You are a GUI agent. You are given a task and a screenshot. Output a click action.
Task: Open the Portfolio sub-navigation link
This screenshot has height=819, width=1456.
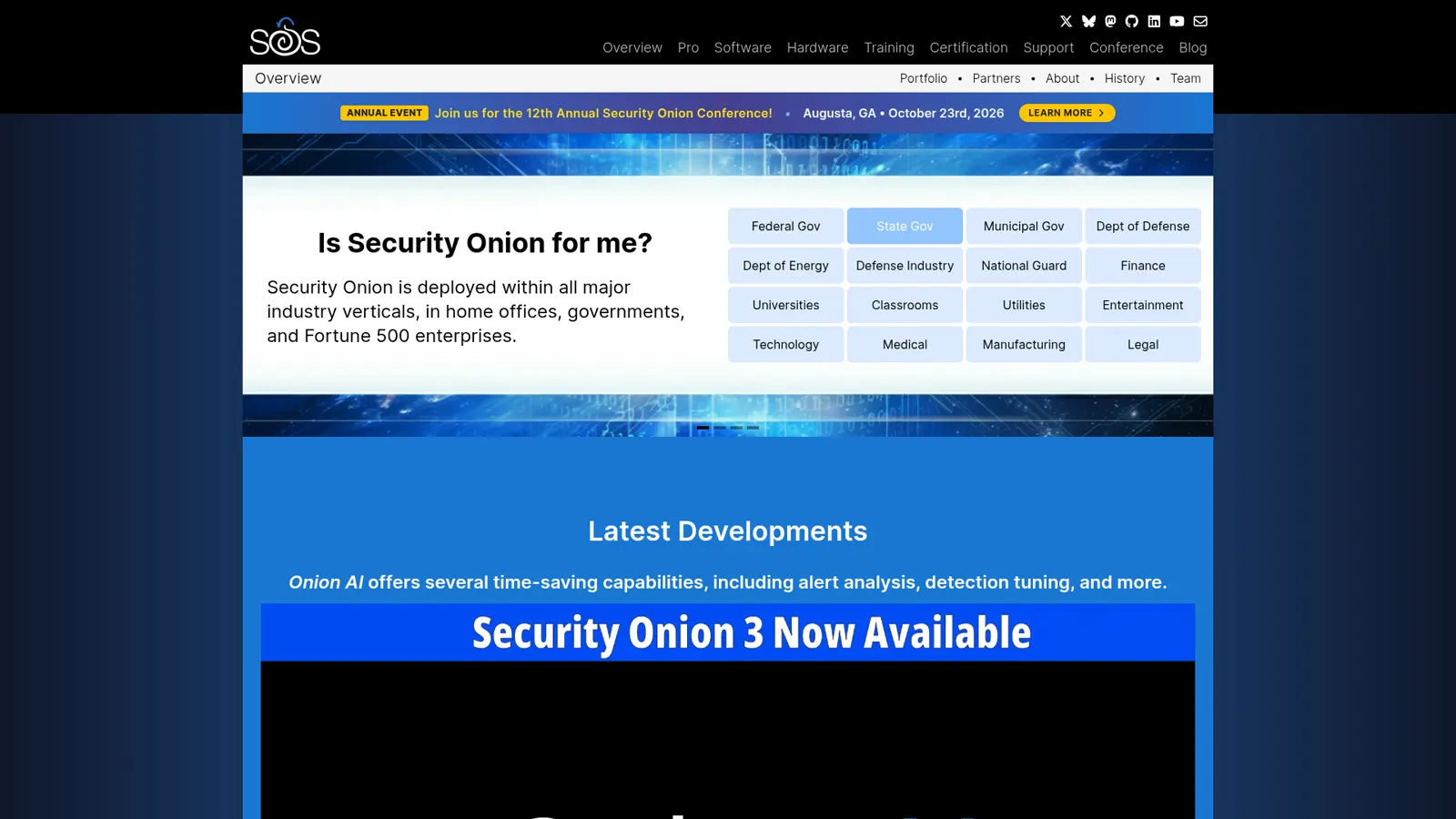pos(924,78)
